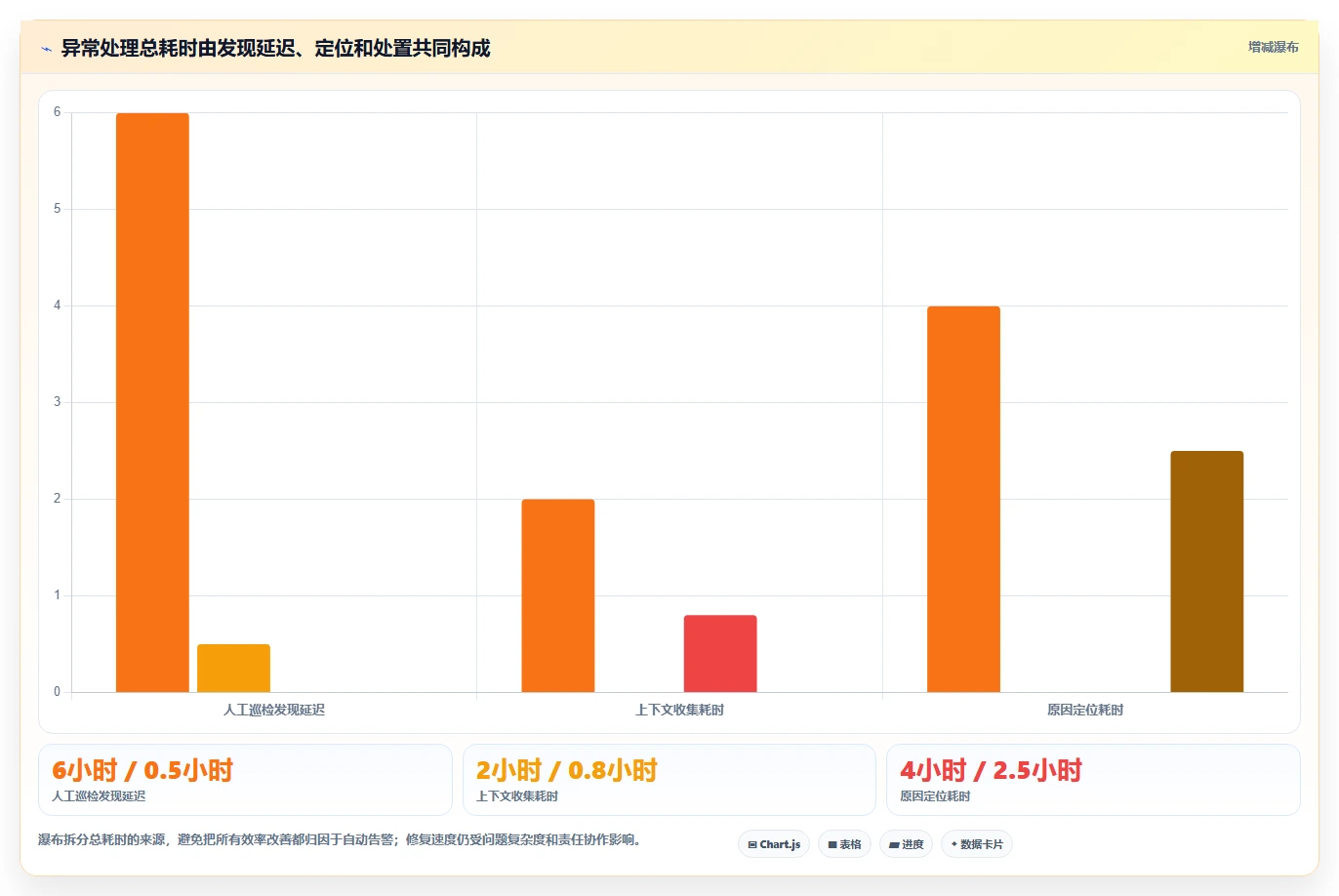
Task: Click the 6小时 / 0.5小时 card value
Action: (142, 770)
